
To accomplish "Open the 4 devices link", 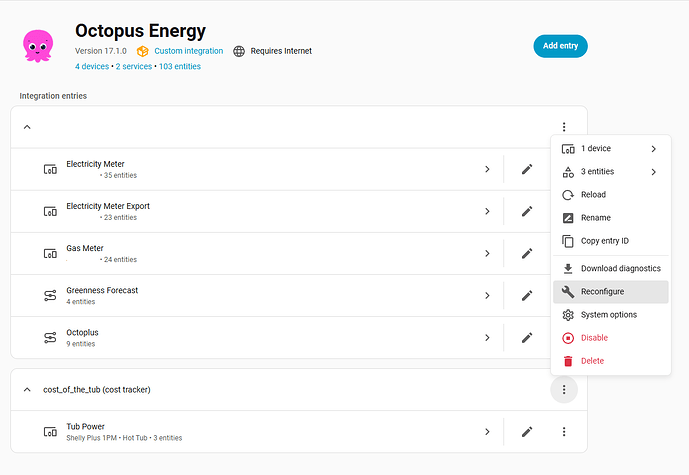I will (x=92, y=66).
